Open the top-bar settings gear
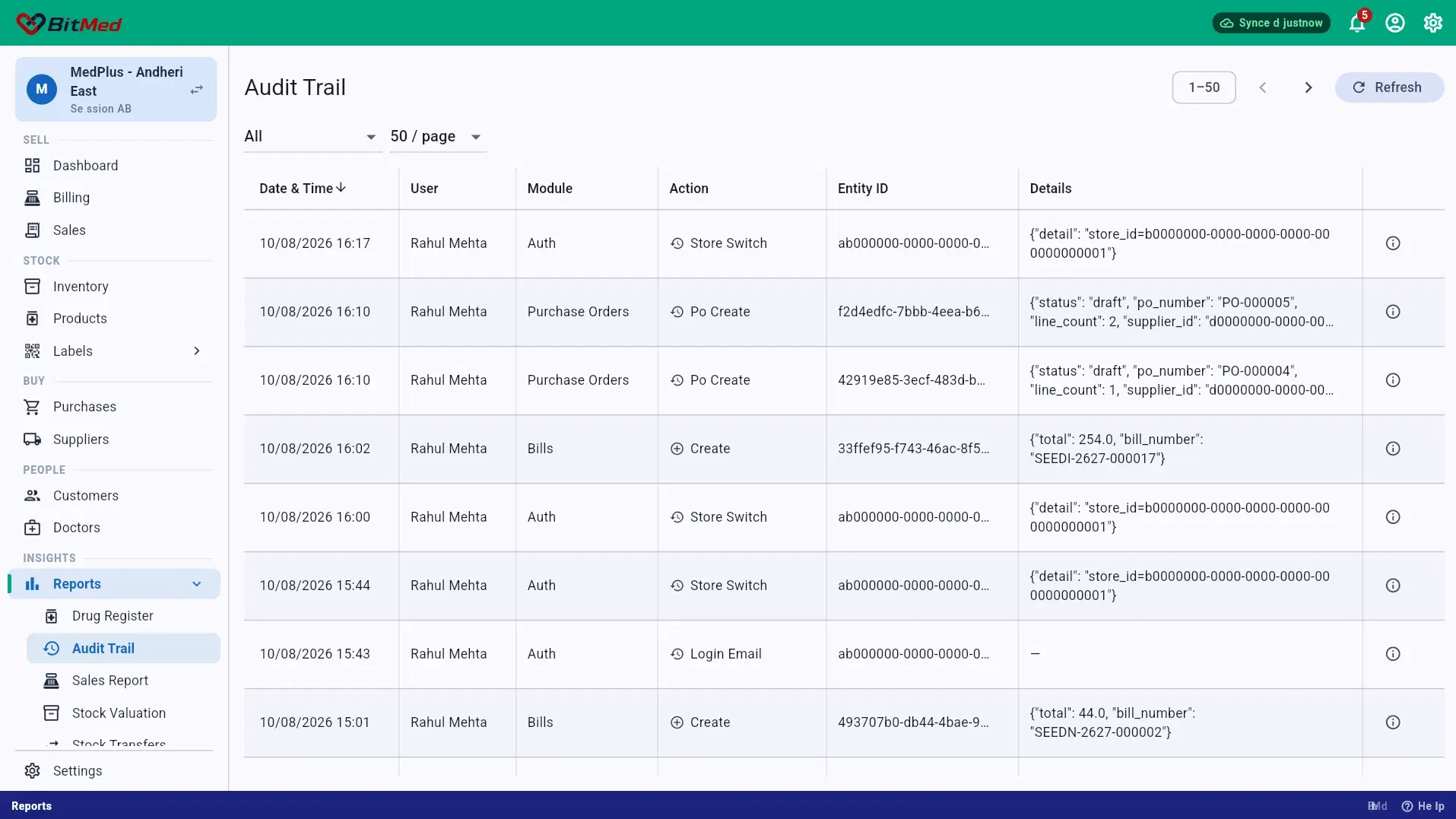The width and height of the screenshot is (1456, 819). click(x=1433, y=23)
